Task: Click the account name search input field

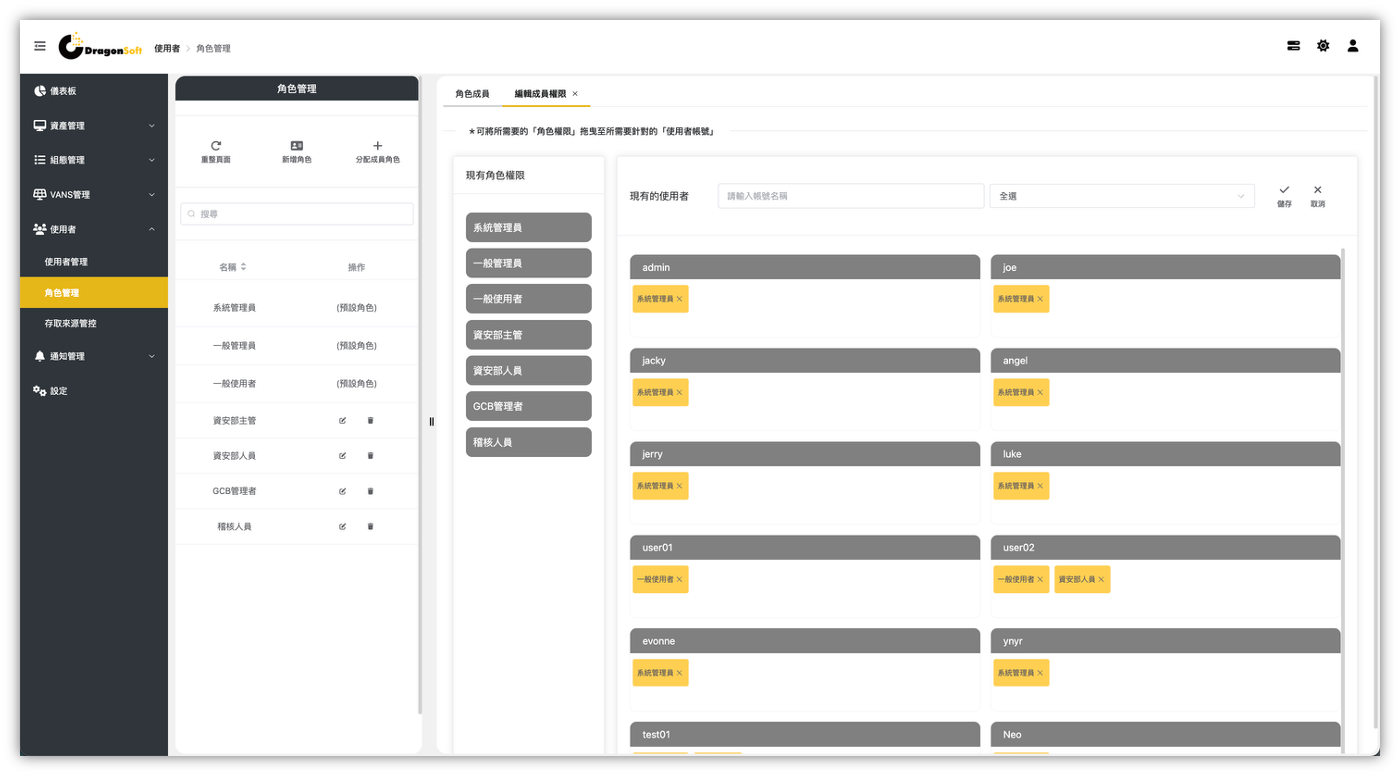Action: tap(850, 196)
